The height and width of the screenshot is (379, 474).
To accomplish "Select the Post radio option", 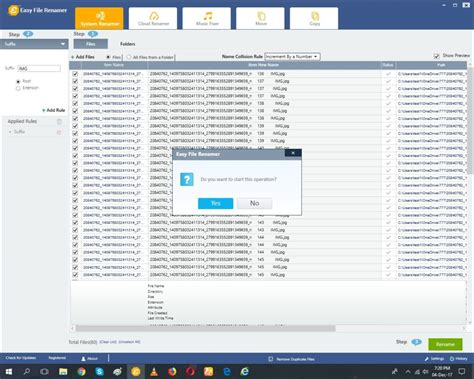I will pos(18,81).
